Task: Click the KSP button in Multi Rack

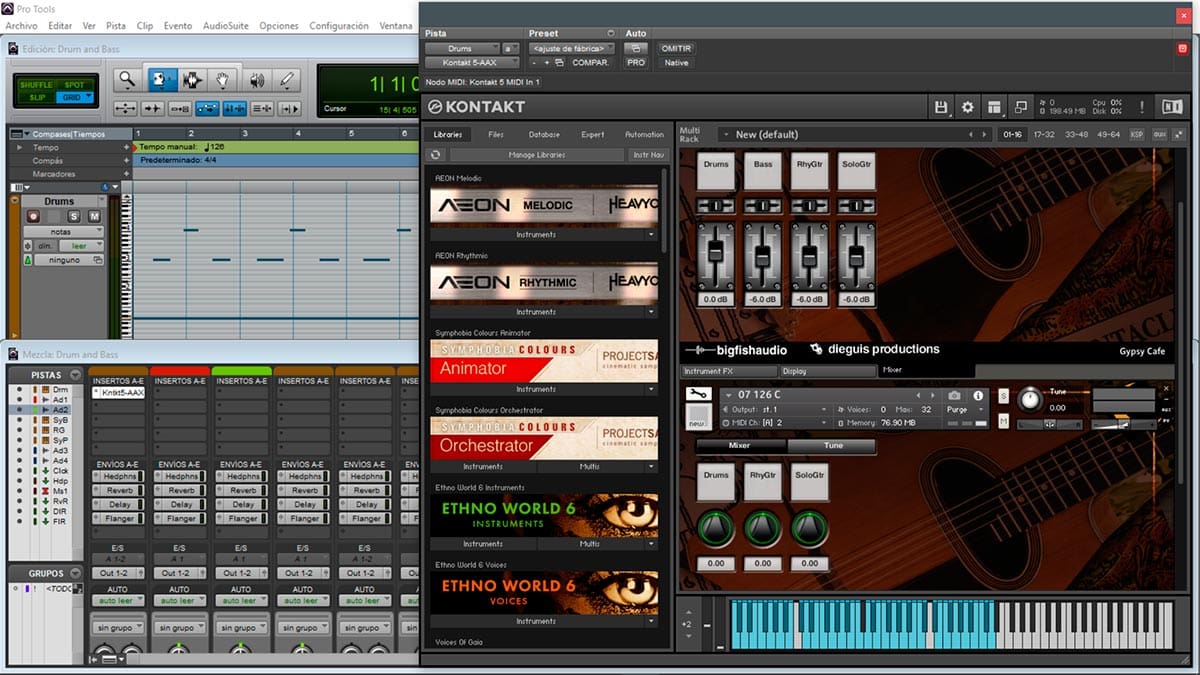Action: (1138, 134)
